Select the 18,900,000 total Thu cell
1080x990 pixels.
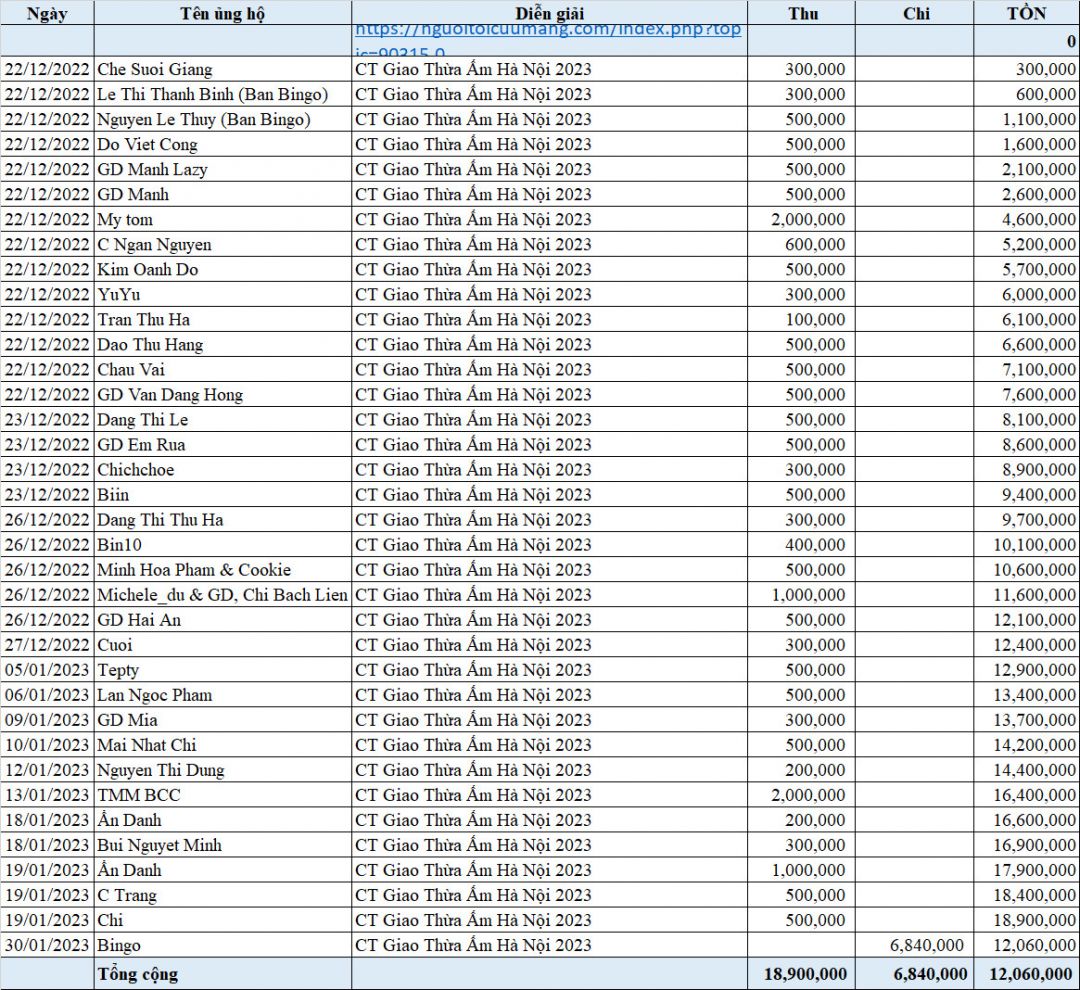[x=806, y=973]
